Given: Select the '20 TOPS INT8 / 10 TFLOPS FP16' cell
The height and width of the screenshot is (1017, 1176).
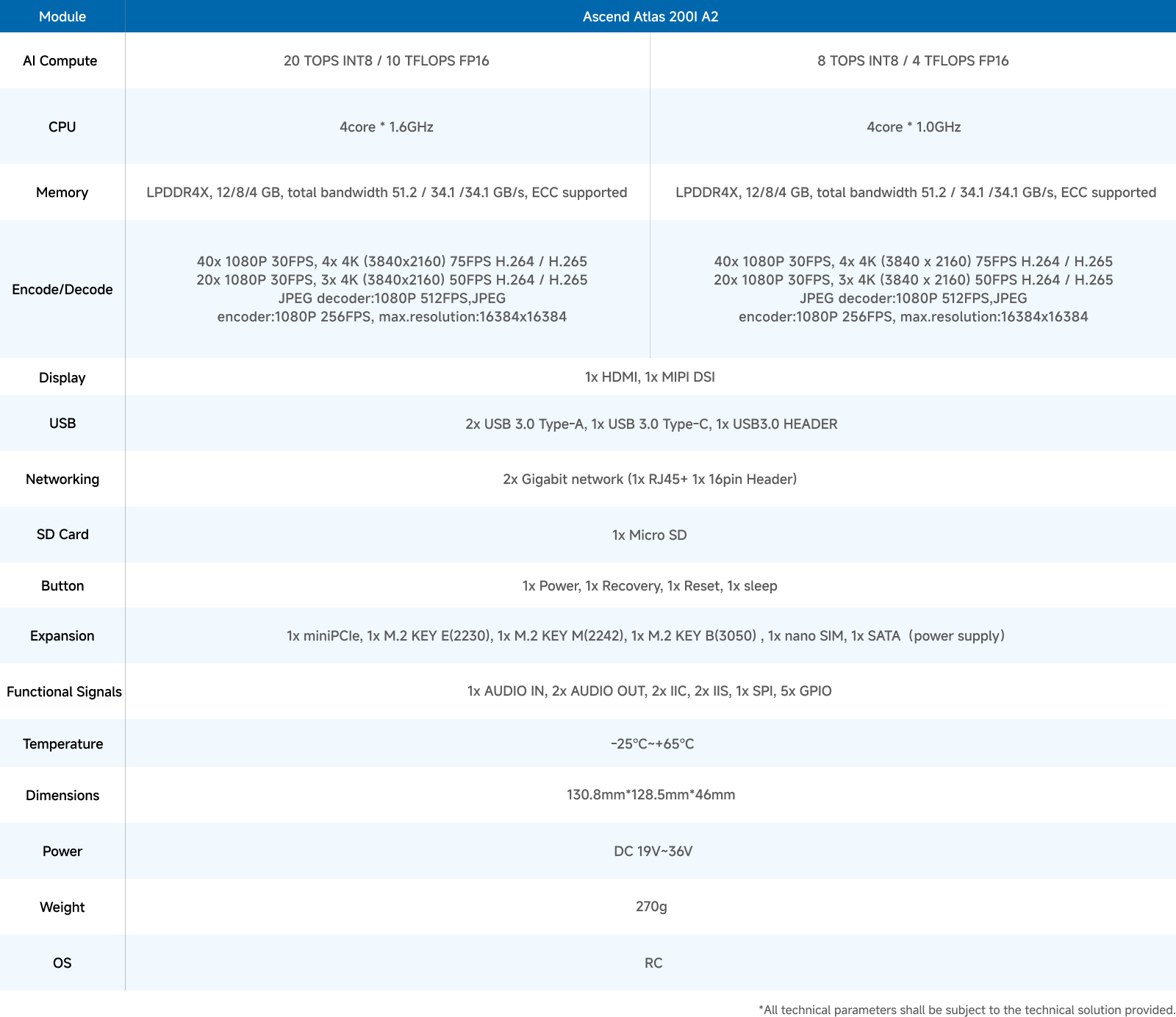Looking at the screenshot, I should pyautogui.click(x=387, y=61).
